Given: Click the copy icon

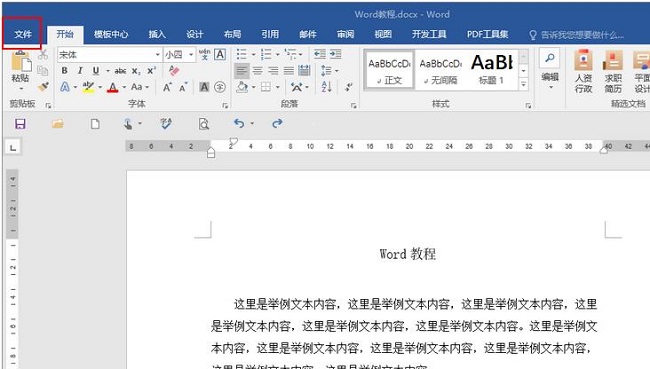Looking at the screenshot, I should [43, 71].
